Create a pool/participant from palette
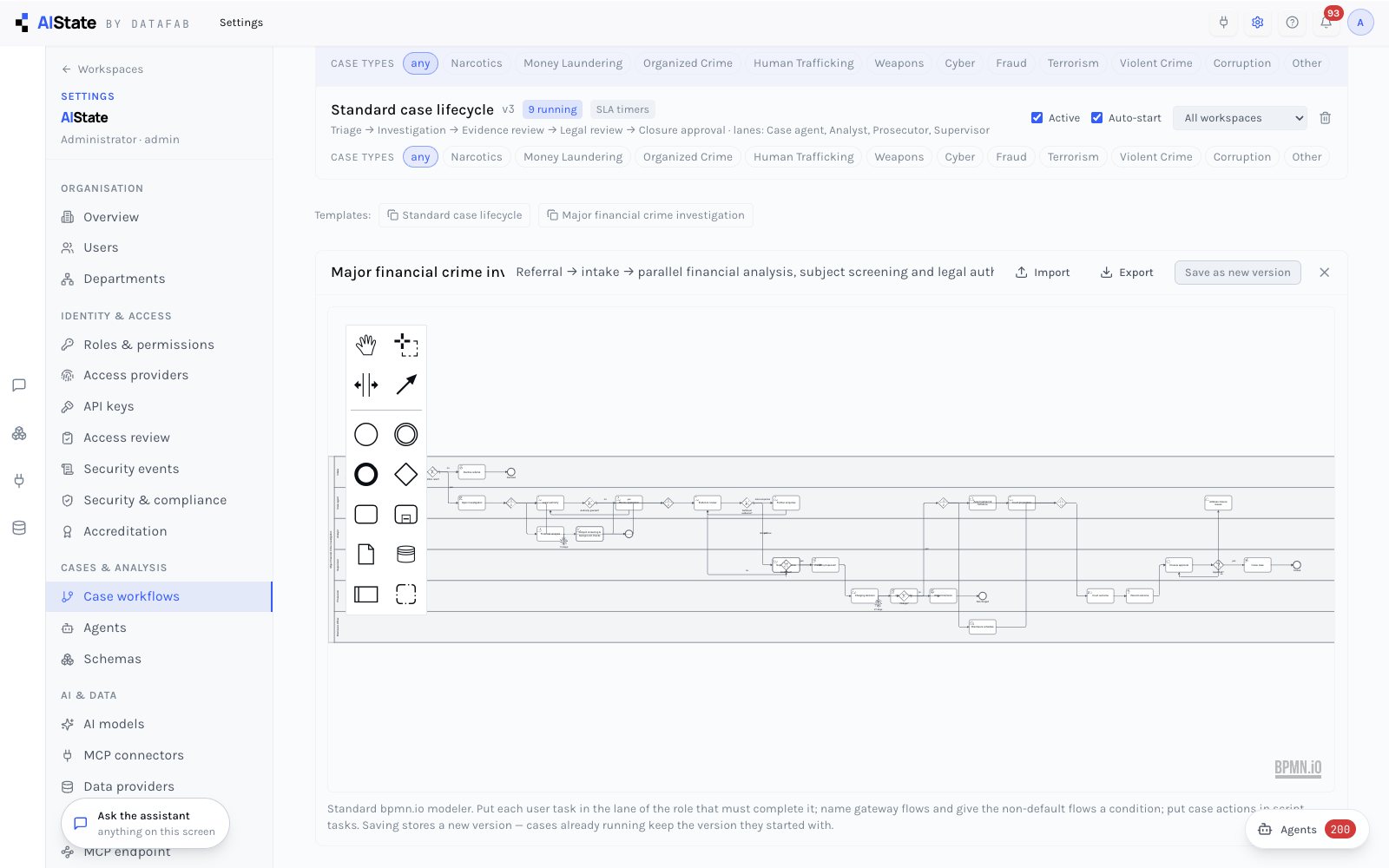The height and width of the screenshot is (868, 1389). (x=366, y=594)
